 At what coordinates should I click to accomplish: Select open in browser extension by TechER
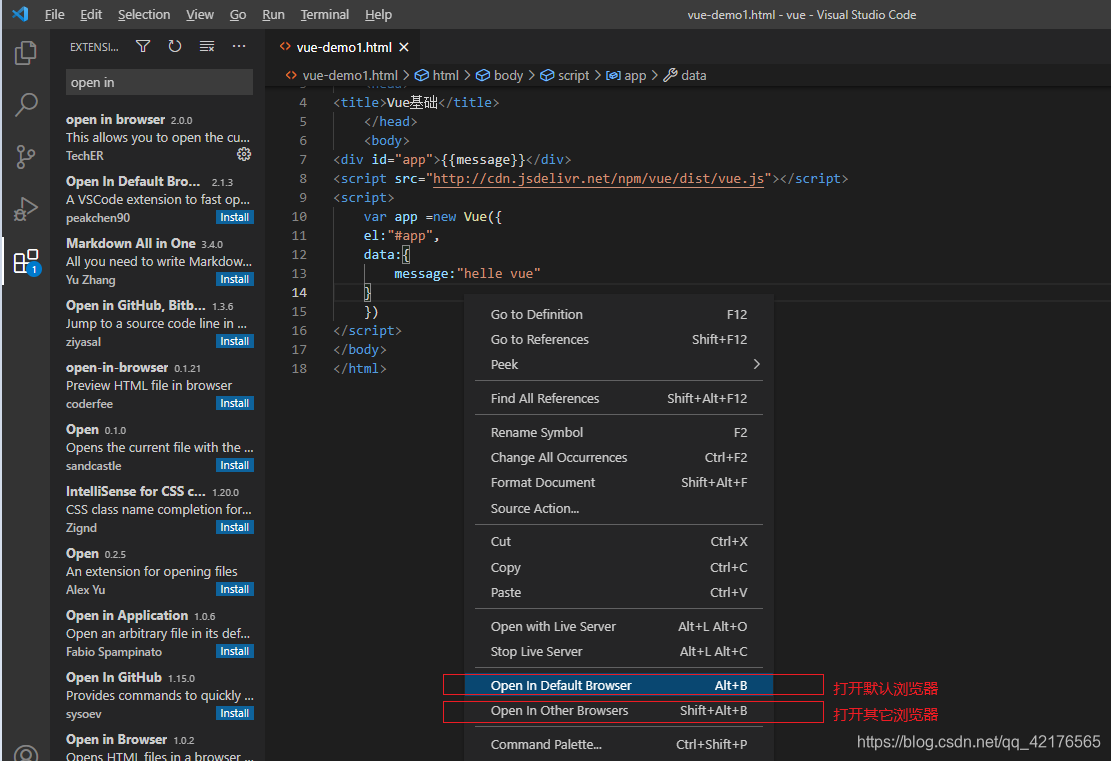point(159,137)
